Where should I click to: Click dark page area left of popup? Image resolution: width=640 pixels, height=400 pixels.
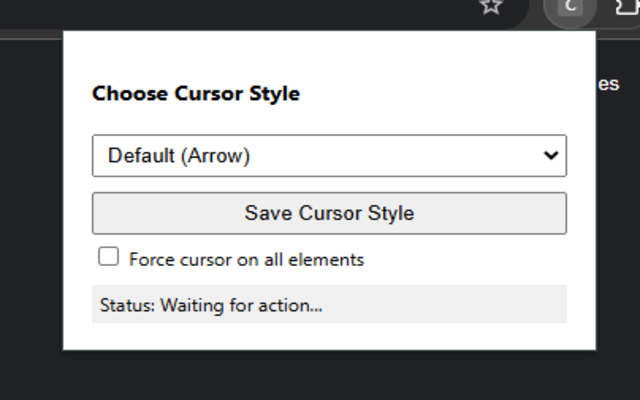pos(31,196)
